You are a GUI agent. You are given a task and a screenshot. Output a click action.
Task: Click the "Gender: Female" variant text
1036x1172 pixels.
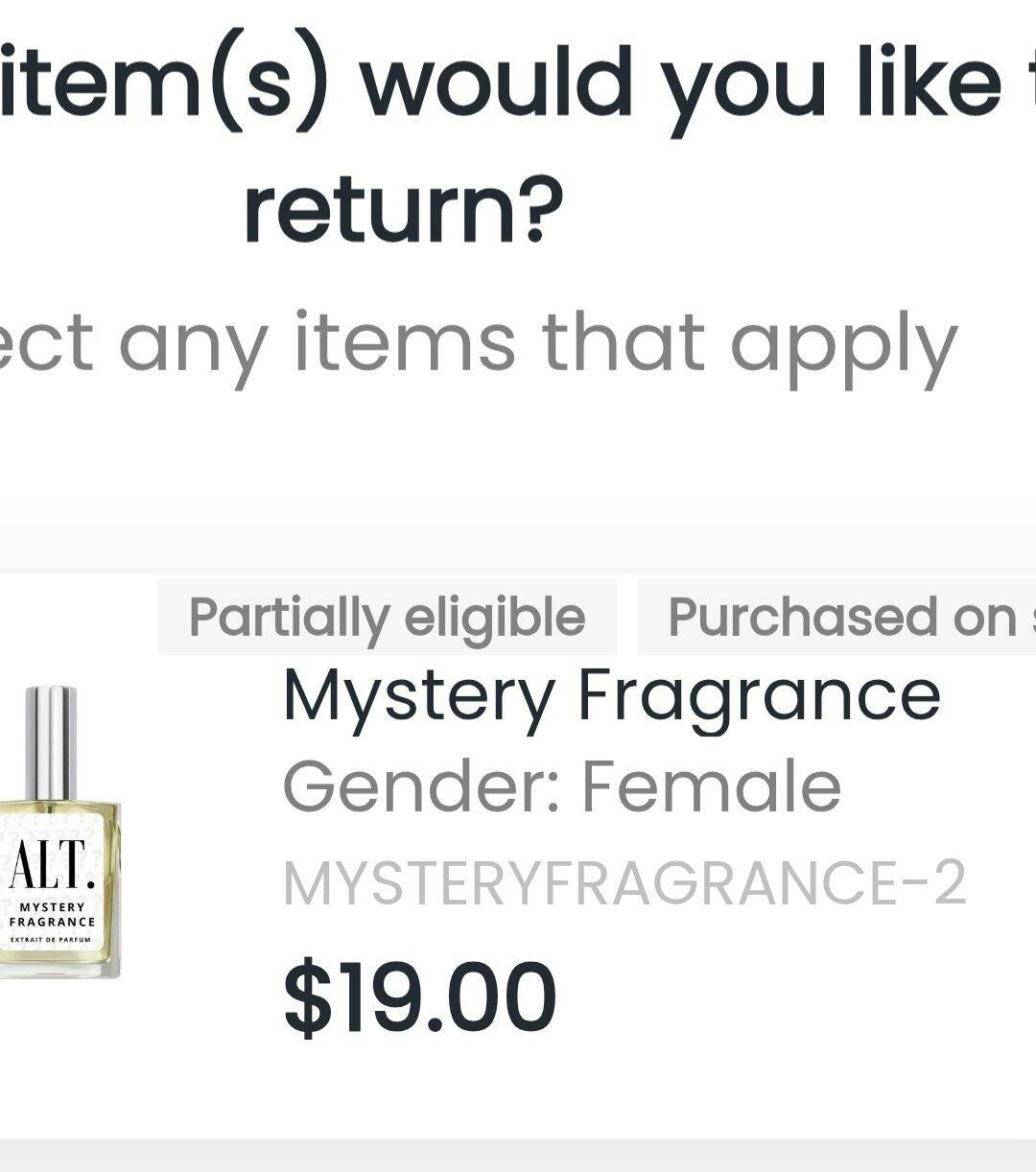[561, 786]
